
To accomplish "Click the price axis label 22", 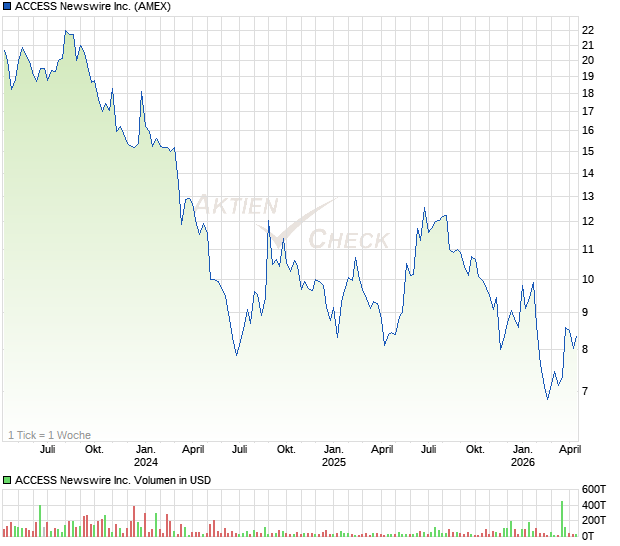I will tap(588, 30).
